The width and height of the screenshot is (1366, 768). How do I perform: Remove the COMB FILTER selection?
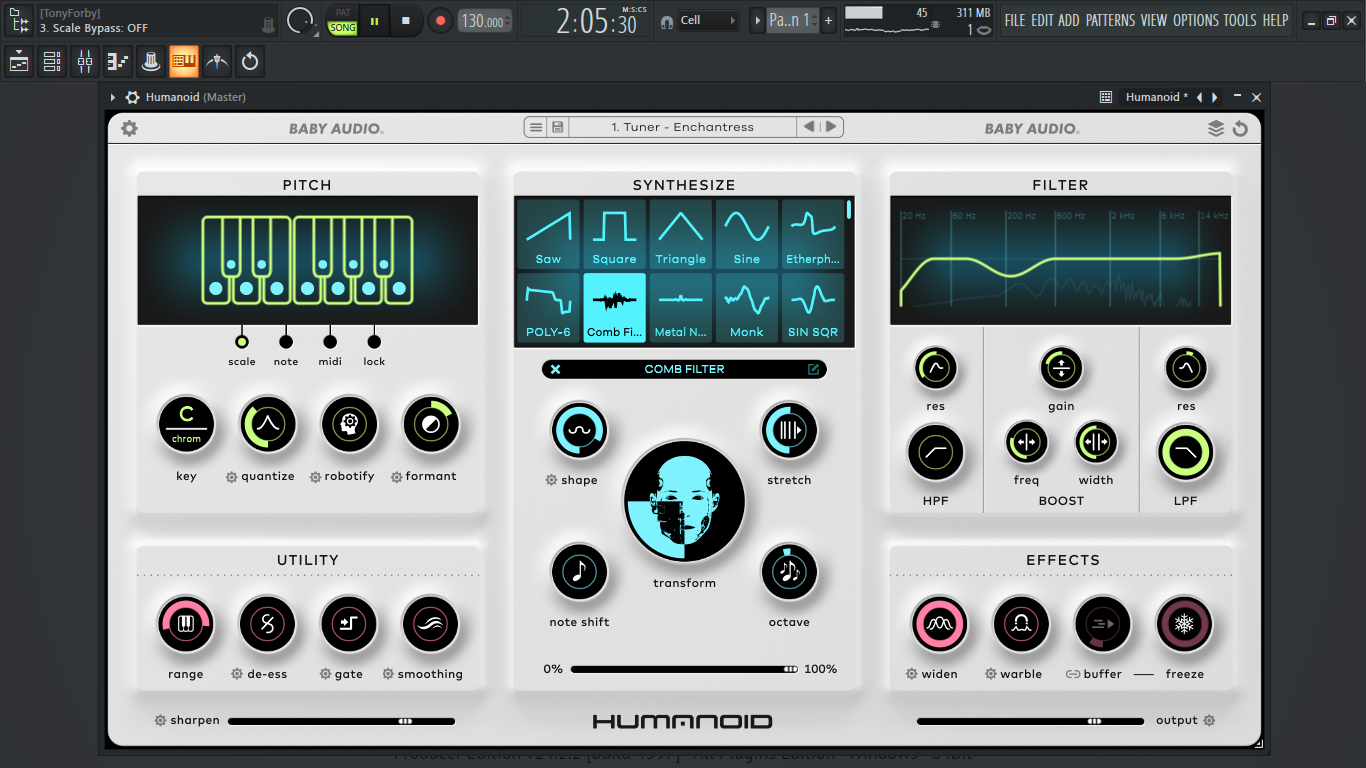[556, 369]
